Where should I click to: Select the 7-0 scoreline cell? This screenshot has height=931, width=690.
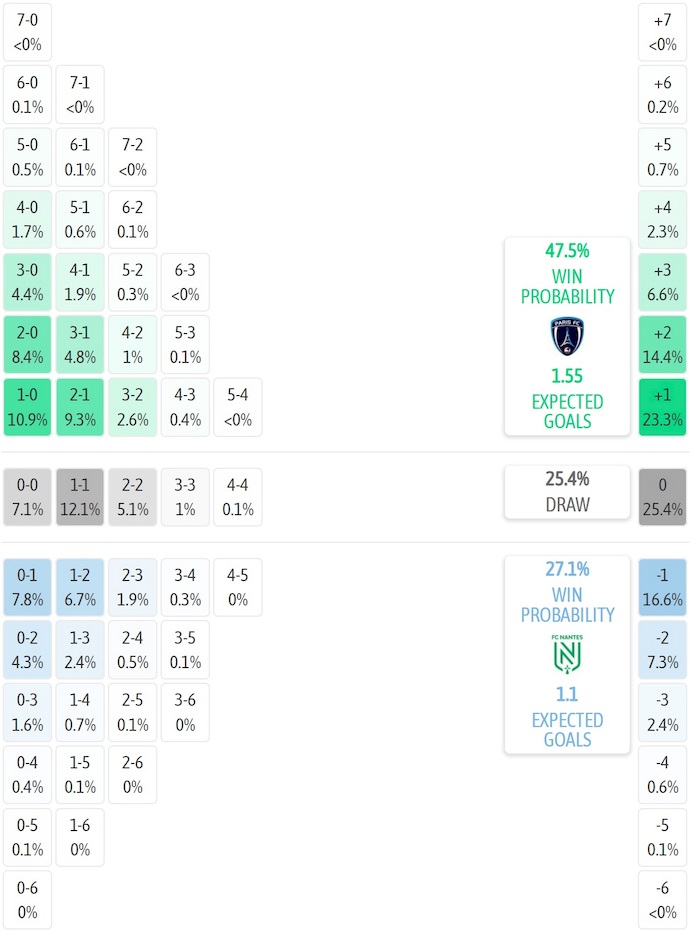(28, 32)
